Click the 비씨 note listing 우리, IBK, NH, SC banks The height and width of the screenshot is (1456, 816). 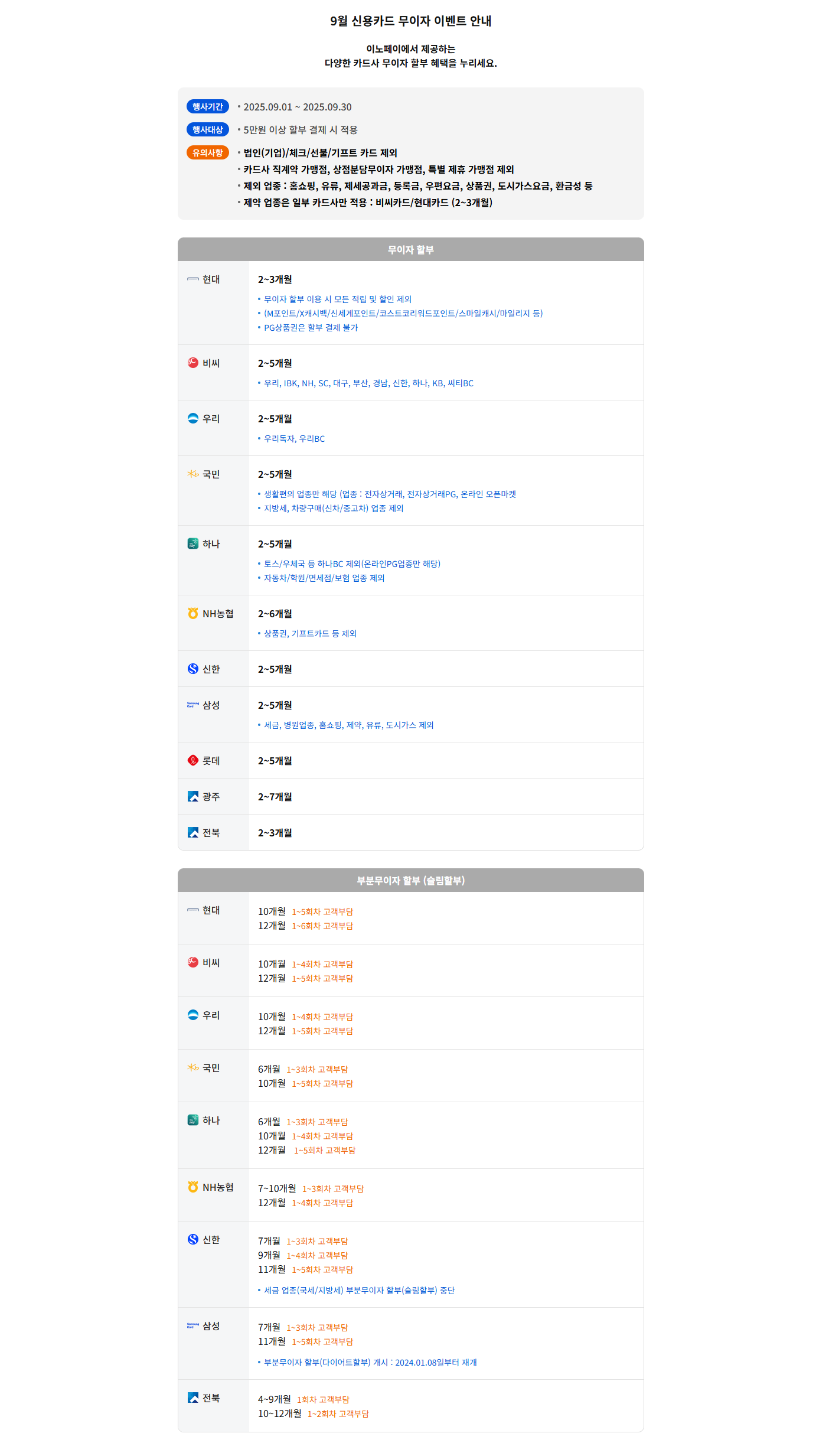pos(368,383)
